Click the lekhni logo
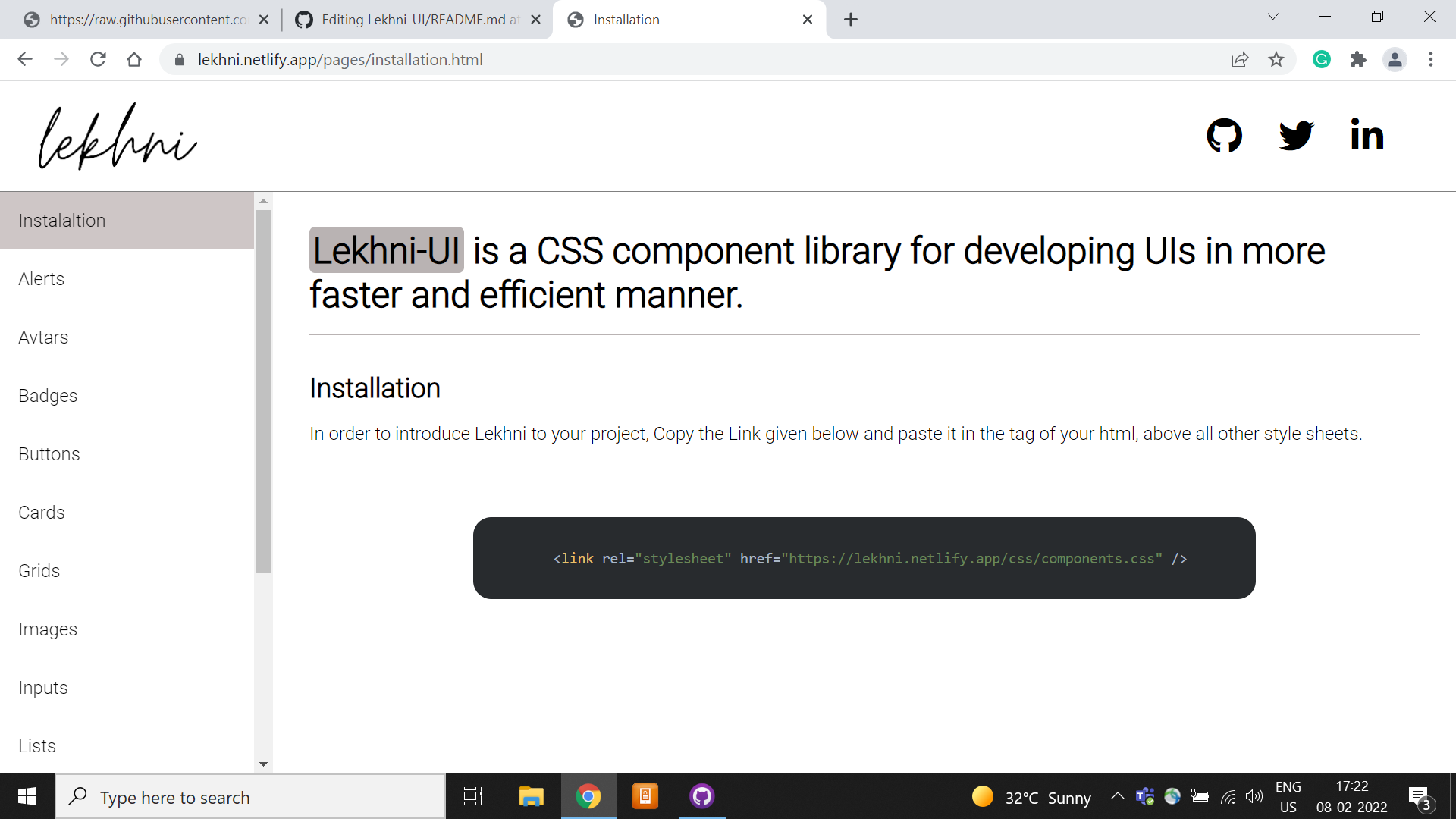Screen dimensions: 1456x819 coord(117,136)
